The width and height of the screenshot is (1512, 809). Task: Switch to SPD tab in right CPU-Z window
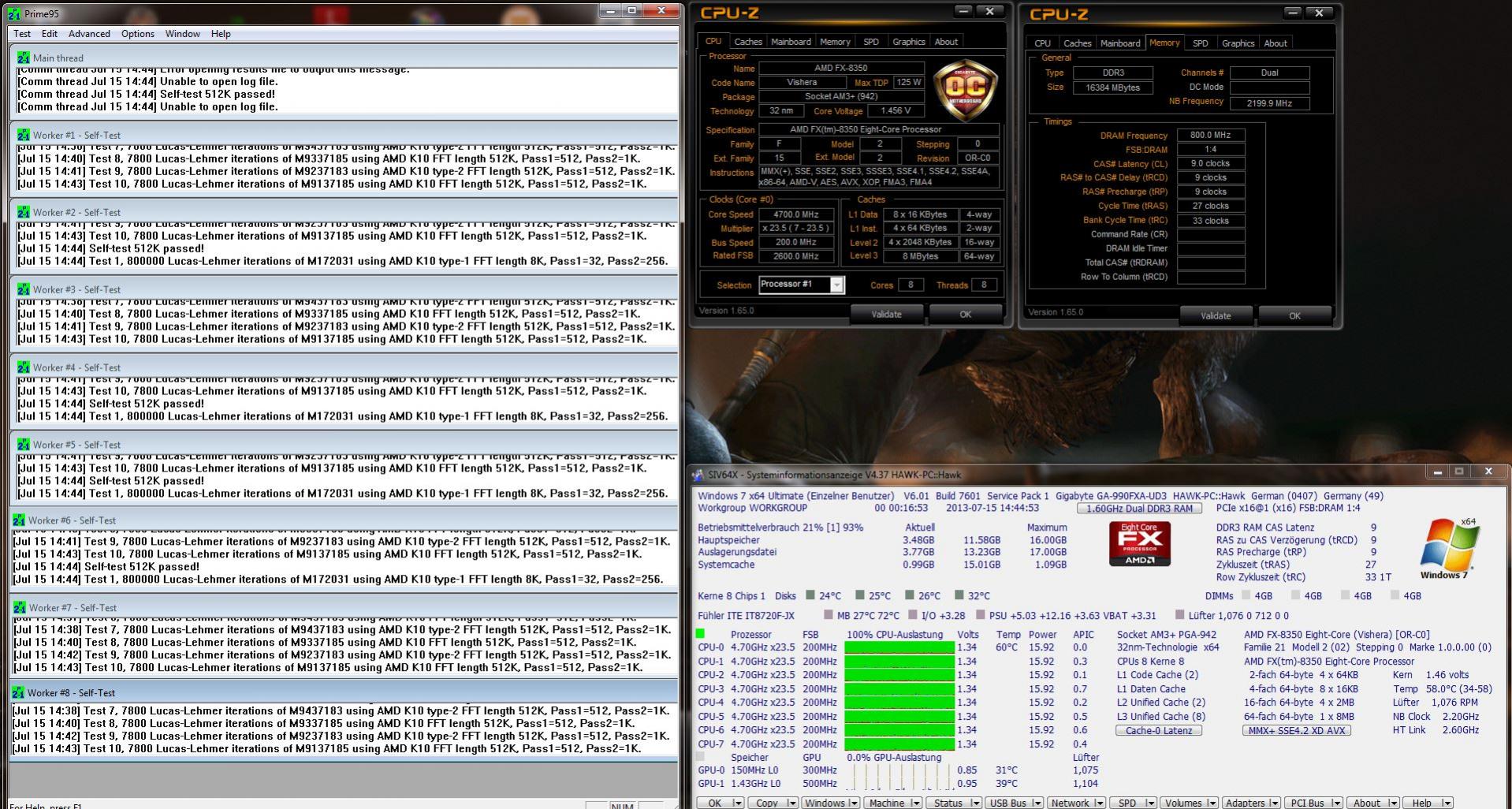tap(1200, 43)
